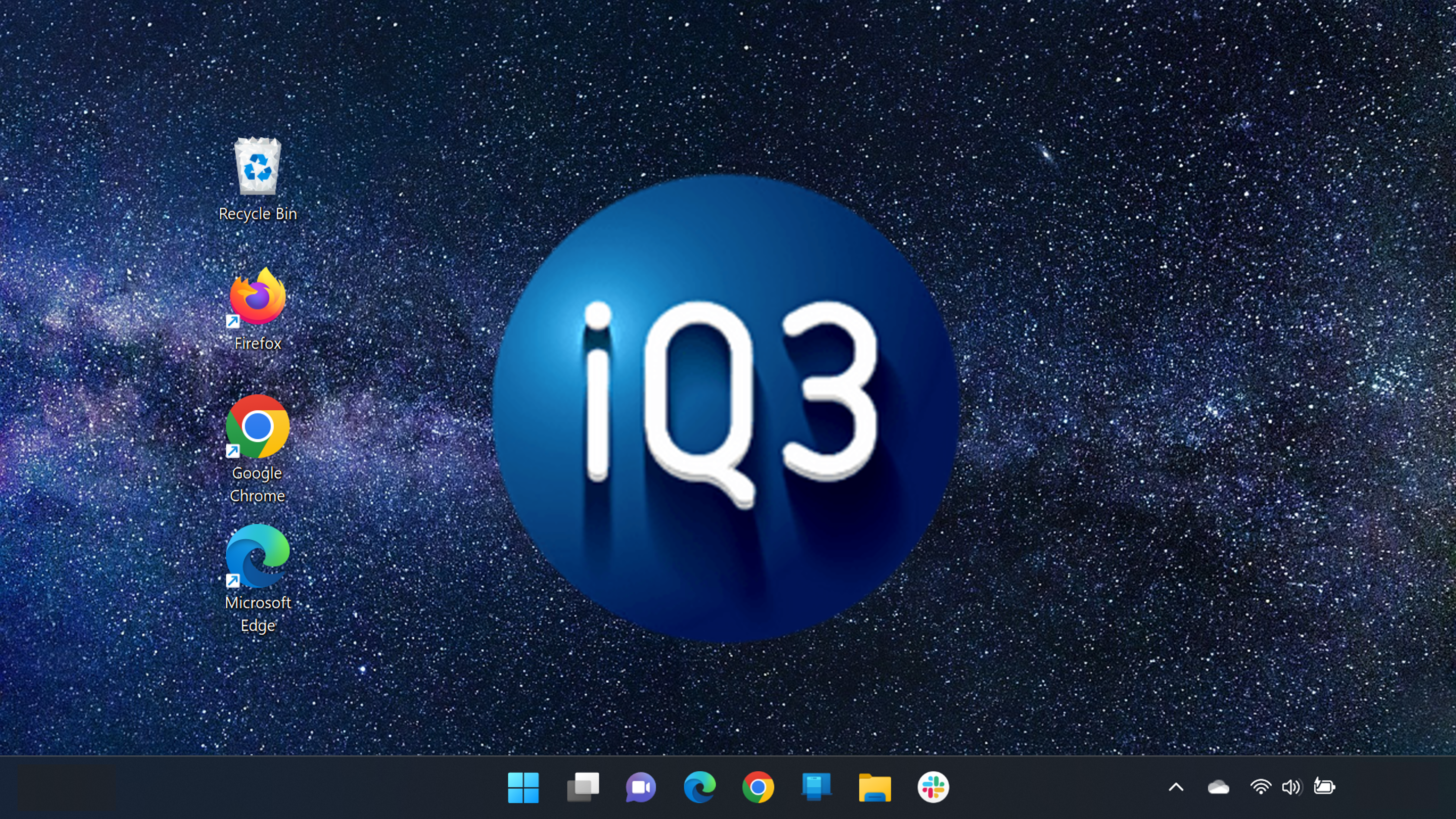The width and height of the screenshot is (1456, 819).
Task: Open Phone Link from the taskbar
Action: (x=816, y=787)
